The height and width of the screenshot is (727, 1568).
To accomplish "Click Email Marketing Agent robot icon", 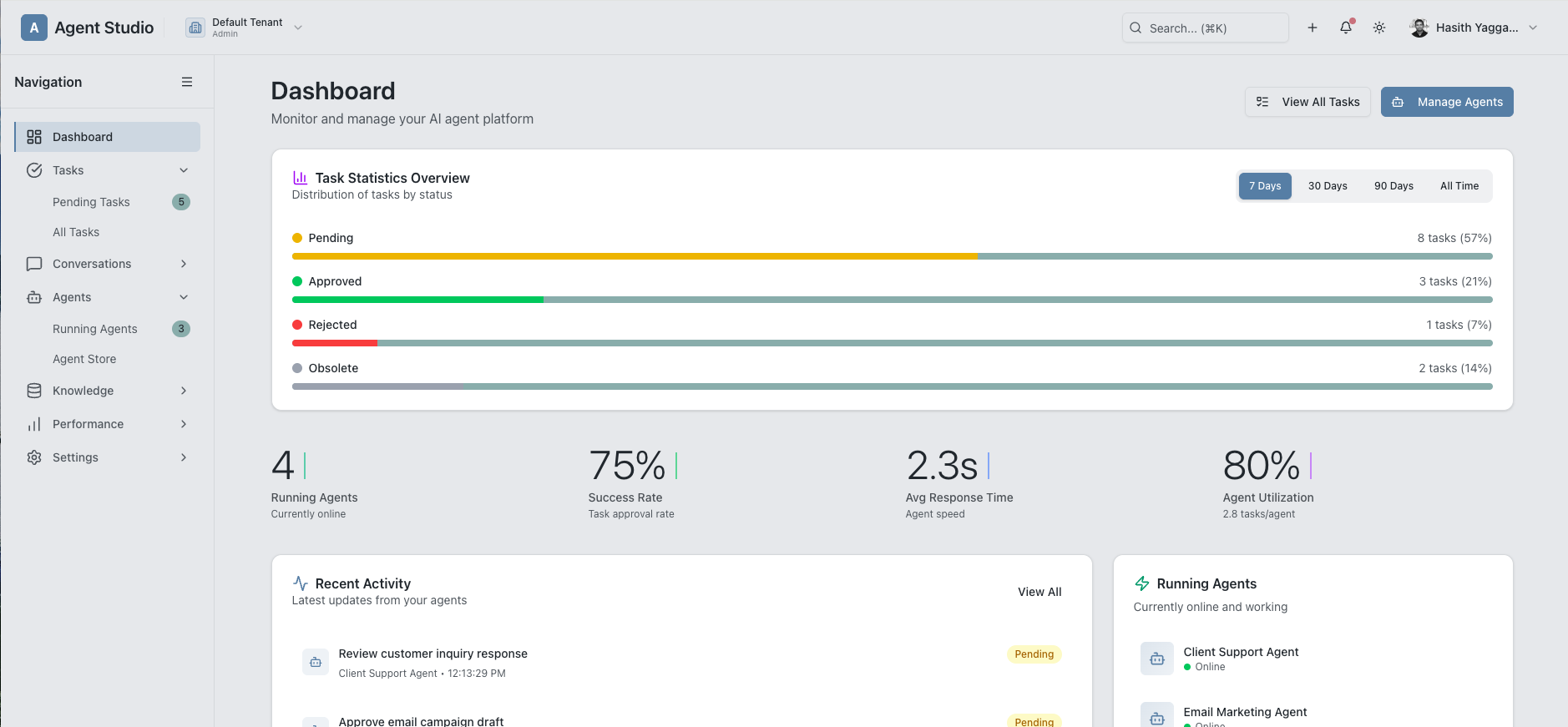I will pos(1157,716).
